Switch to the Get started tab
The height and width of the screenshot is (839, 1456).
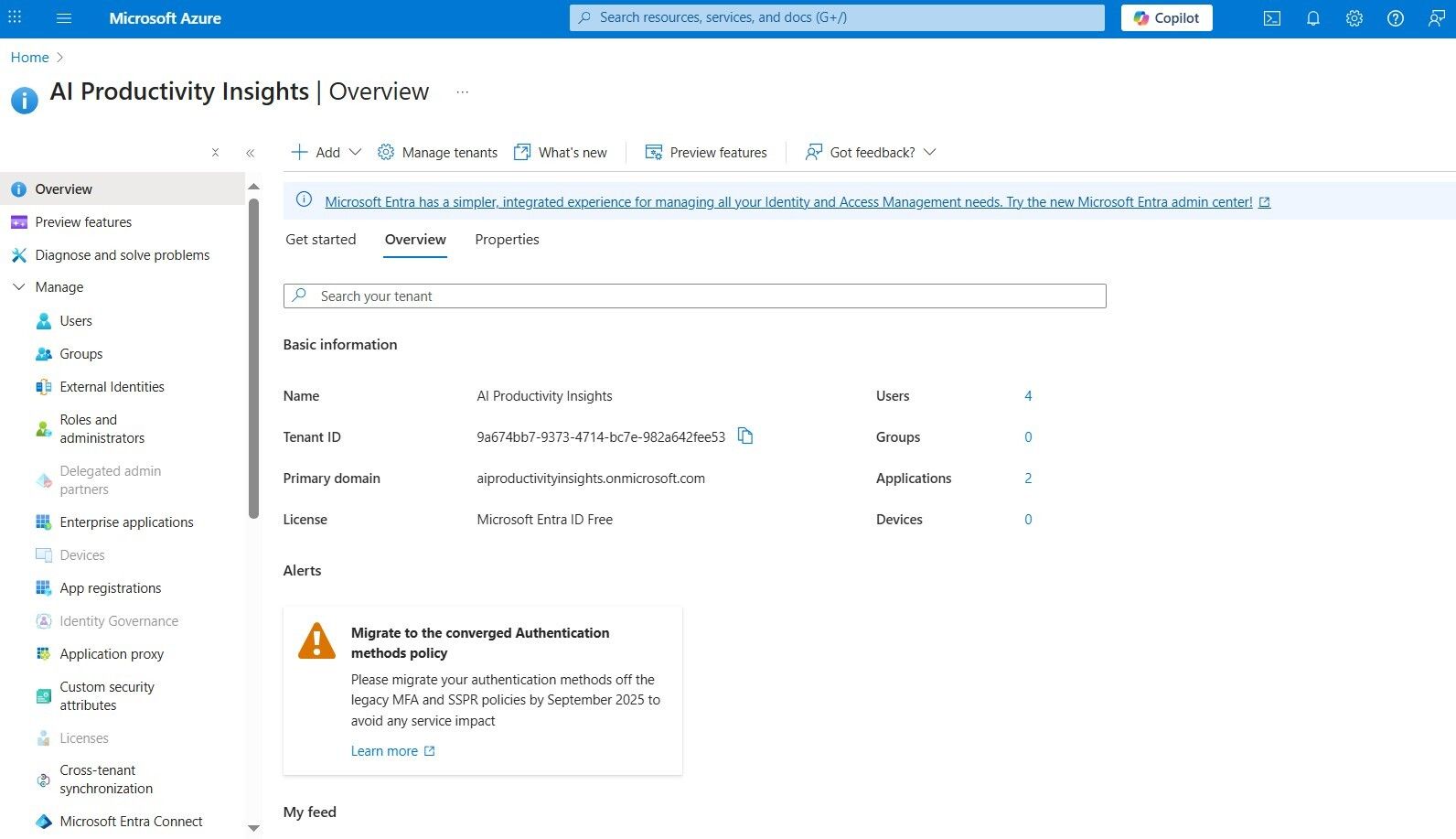(321, 240)
